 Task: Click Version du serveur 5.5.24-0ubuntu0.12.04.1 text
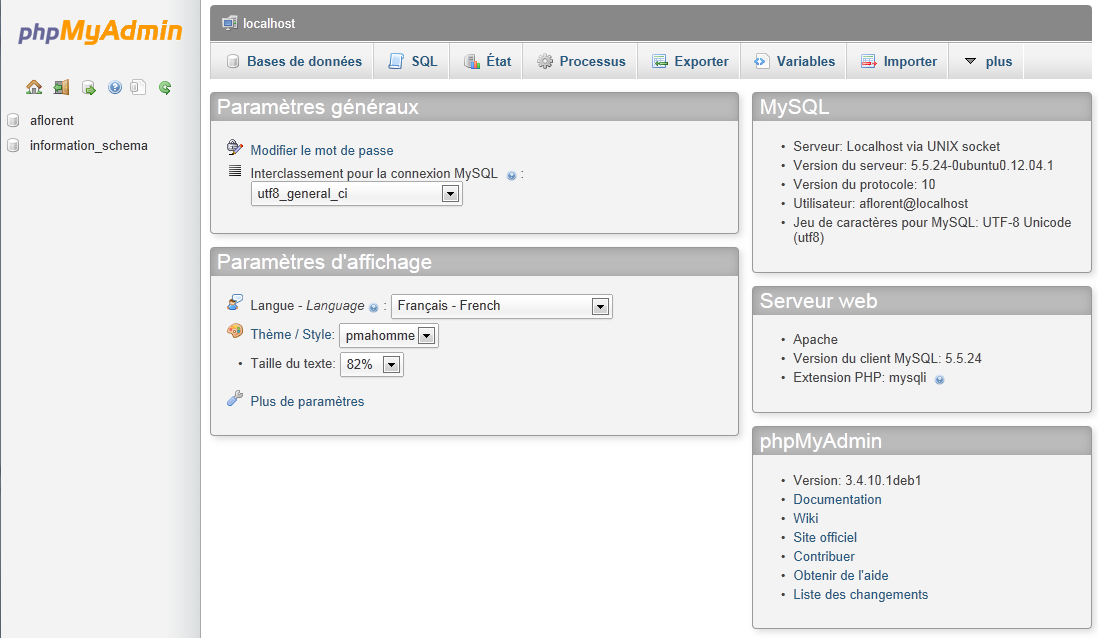(923, 165)
